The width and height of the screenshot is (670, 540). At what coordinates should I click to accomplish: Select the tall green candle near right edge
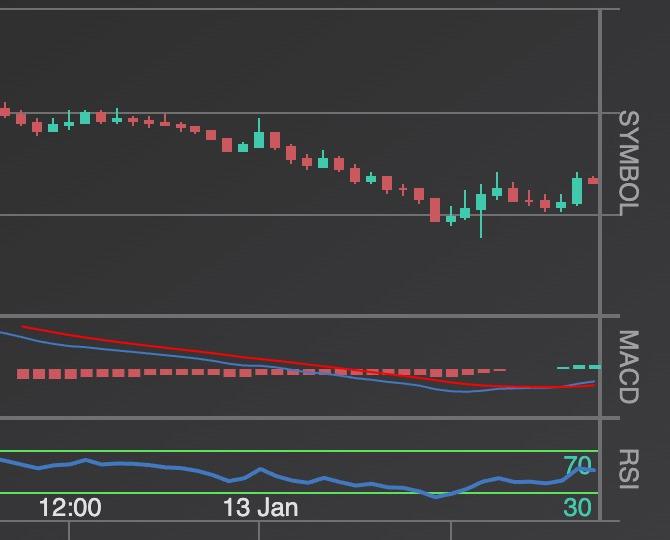tap(577, 190)
